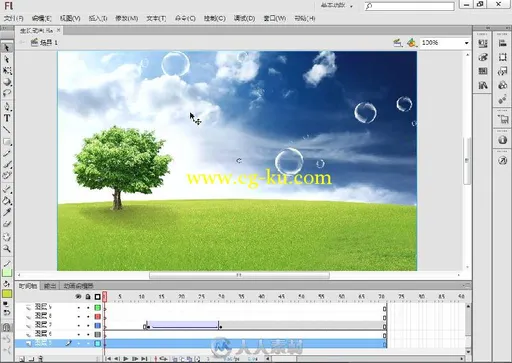
Task: Click the Delete layer trash icon
Action: pyautogui.click(x=41, y=359)
